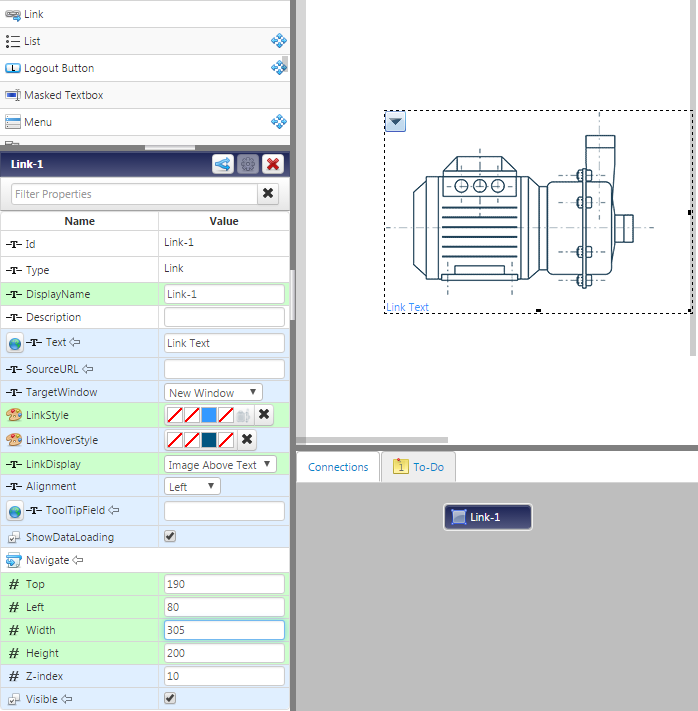Image resolution: width=698 pixels, height=711 pixels.
Task: Click the DisplayName input field
Action: (x=224, y=294)
